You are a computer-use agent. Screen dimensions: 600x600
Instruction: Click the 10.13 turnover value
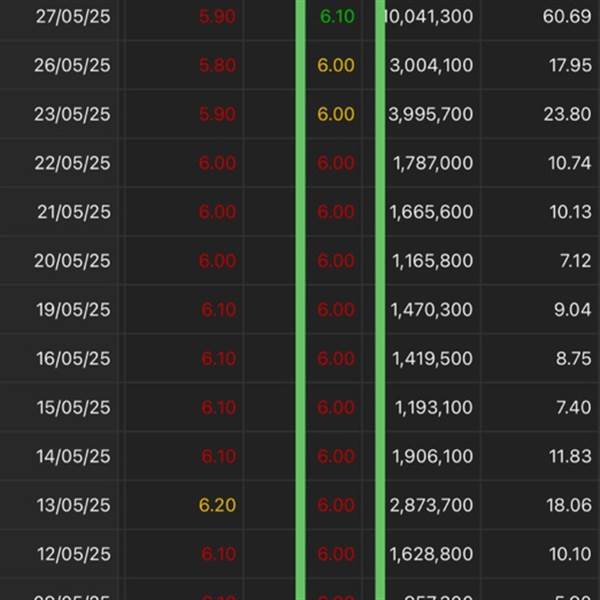568,212
